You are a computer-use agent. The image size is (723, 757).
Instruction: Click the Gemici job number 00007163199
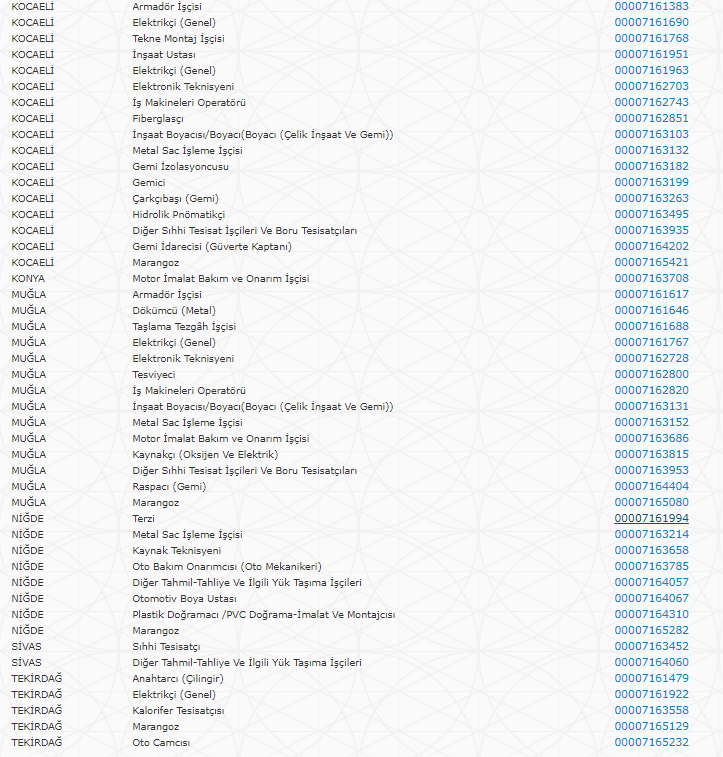click(x=651, y=182)
